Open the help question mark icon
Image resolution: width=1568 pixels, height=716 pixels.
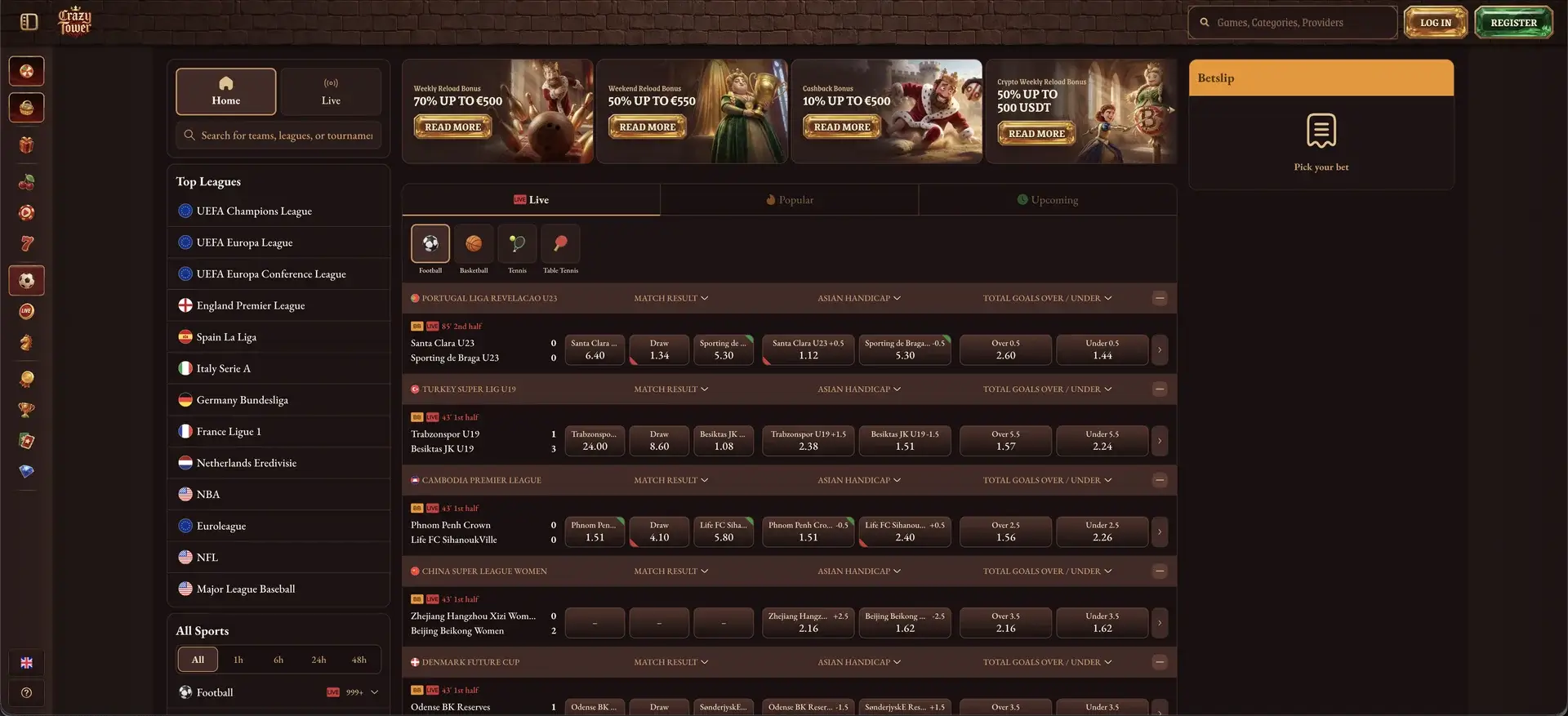[26, 692]
